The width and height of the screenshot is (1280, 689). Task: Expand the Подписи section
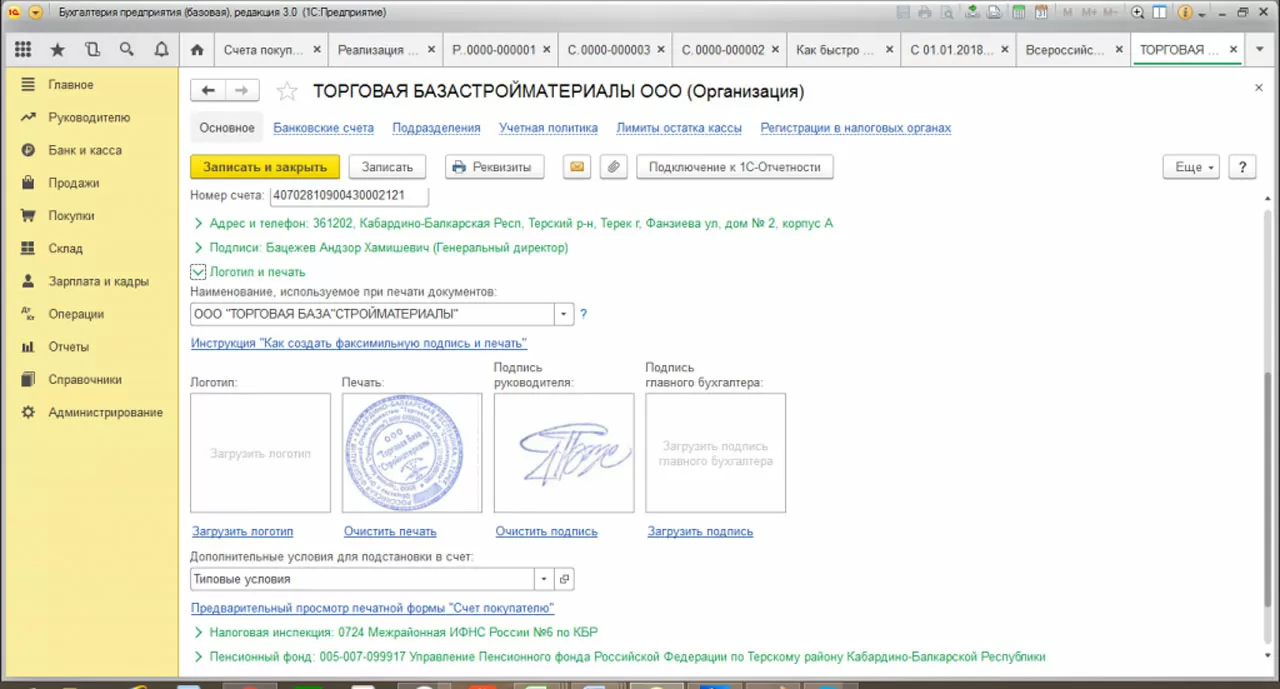pos(198,247)
